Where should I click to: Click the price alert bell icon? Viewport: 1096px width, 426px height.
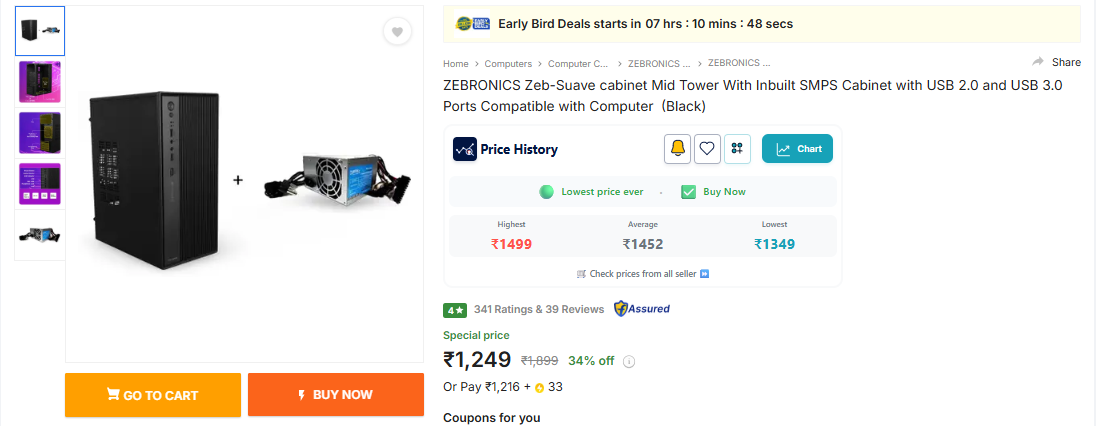tap(678, 149)
